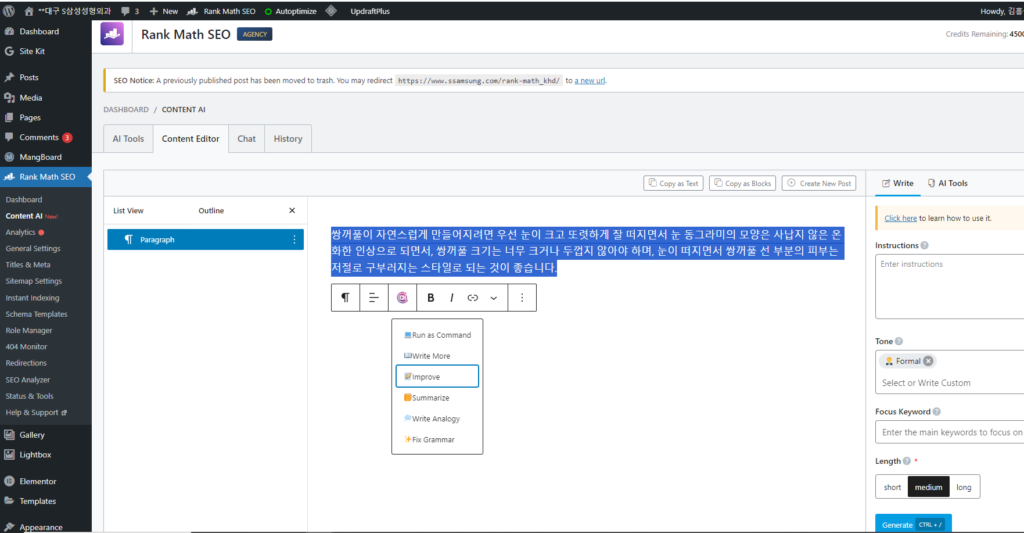Screen dimensions: 1024x533
Task: Click the Copy as Text button
Action: [x=673, y=184]
